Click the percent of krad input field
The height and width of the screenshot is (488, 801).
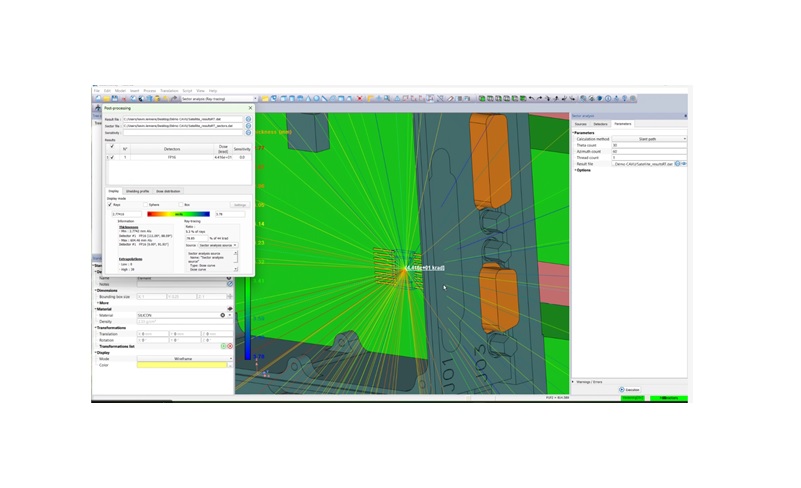[196, 238]
